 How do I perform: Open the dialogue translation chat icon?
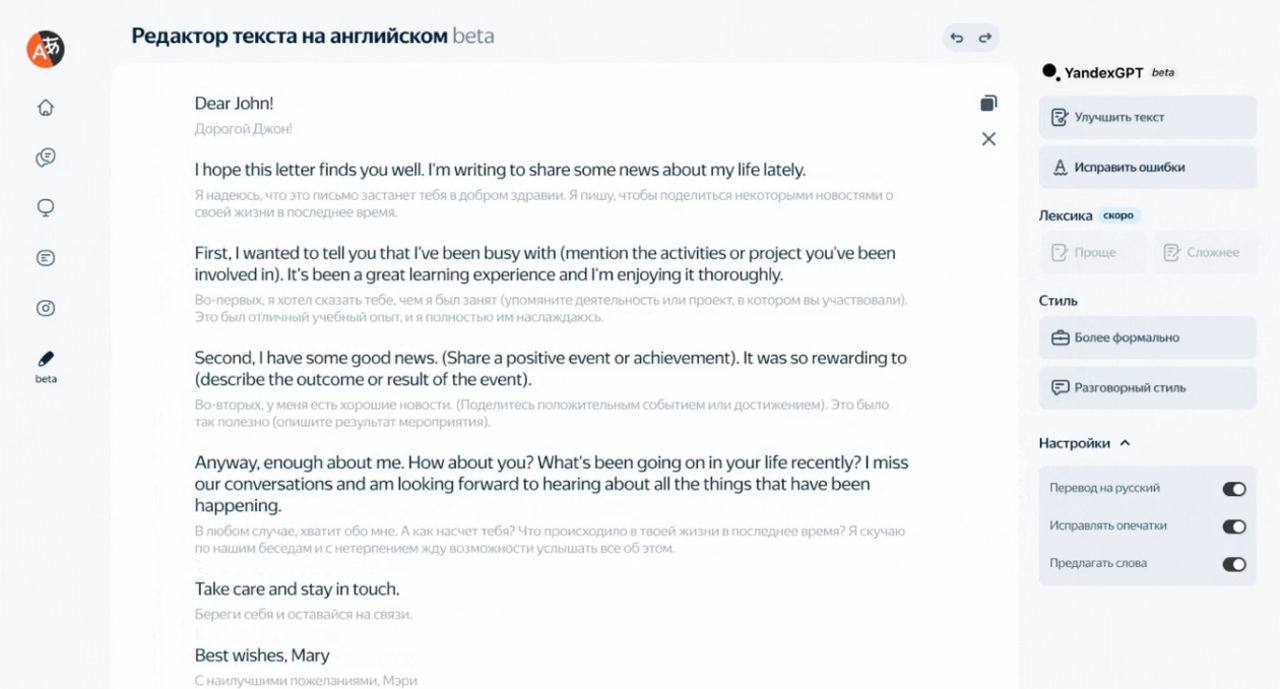click(x=45, y=157)
